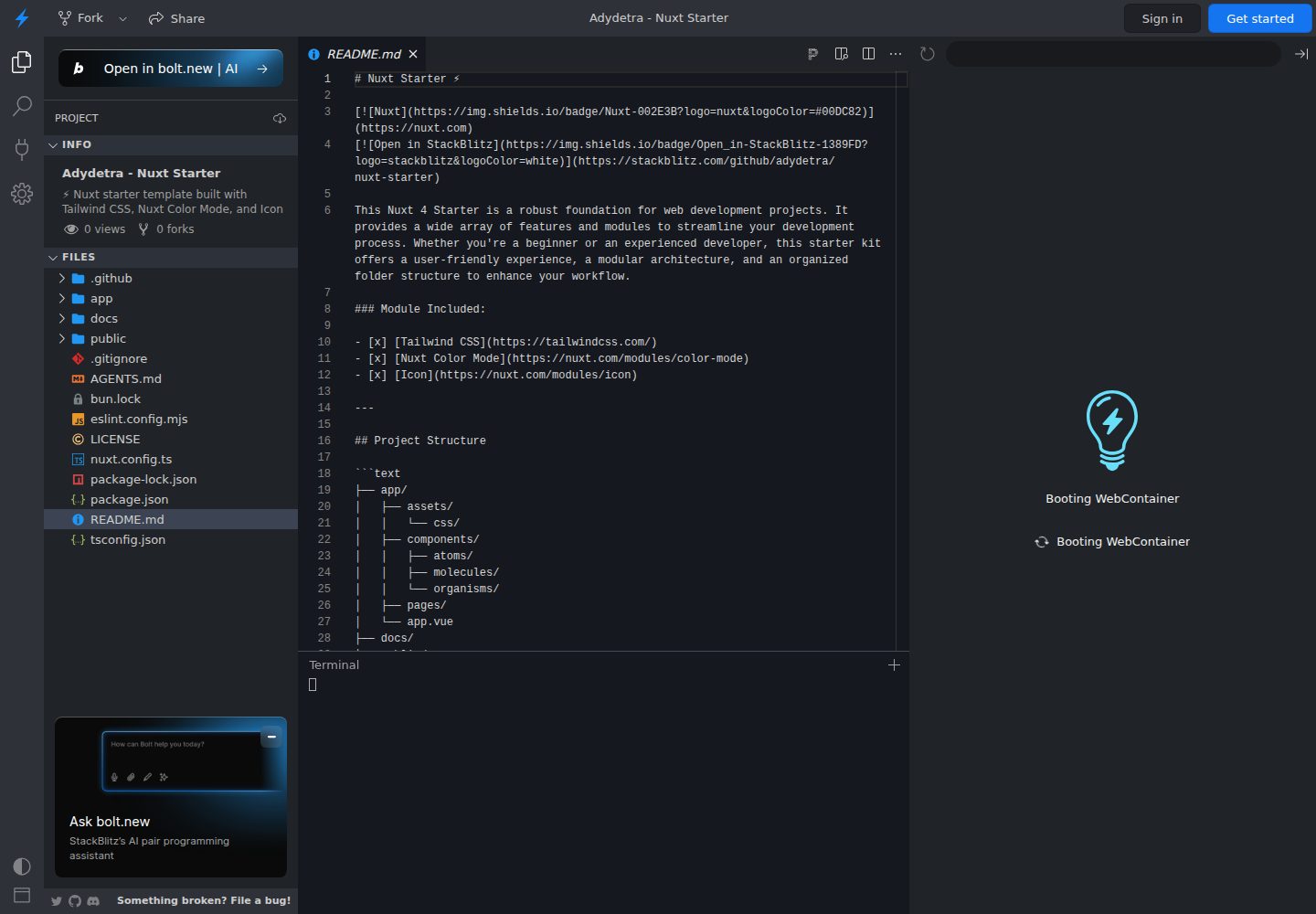Open the markdown preview side icon

841,54
